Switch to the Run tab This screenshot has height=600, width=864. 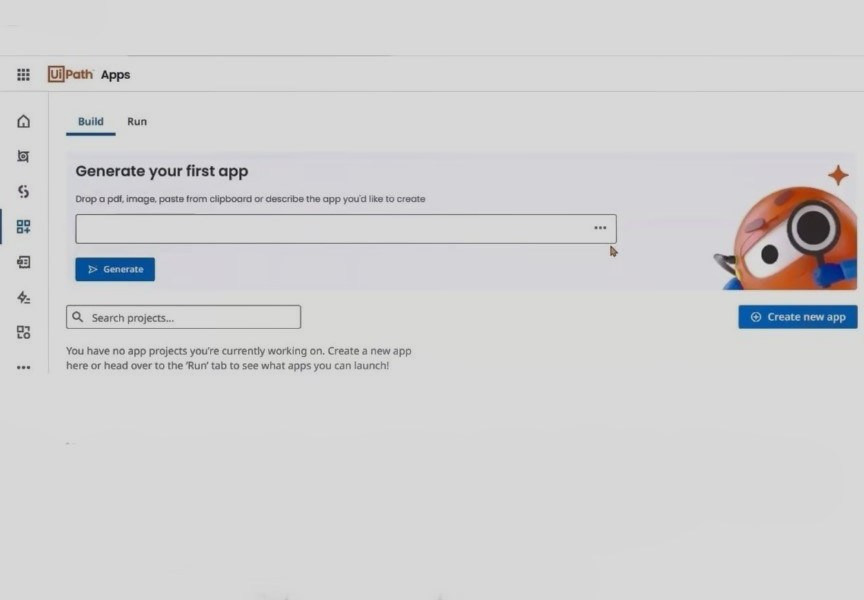pos(137,121)
